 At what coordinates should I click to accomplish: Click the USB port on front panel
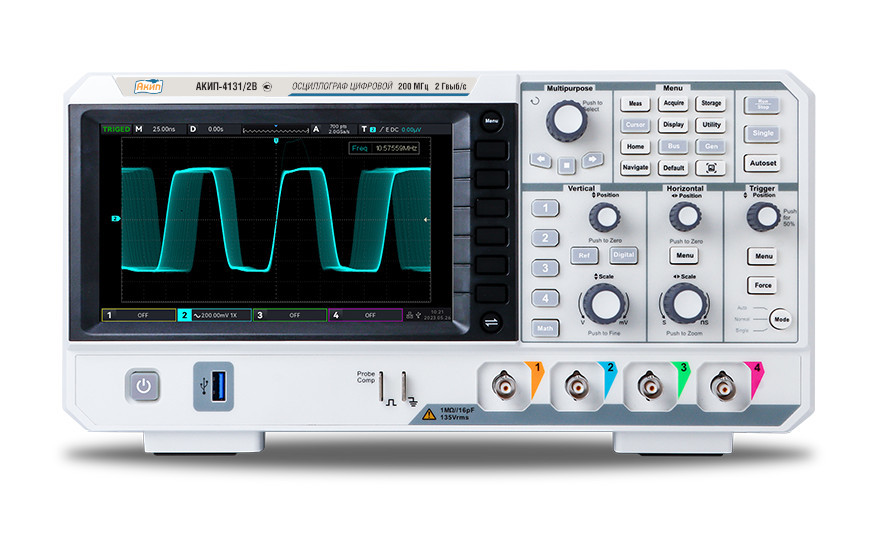point(213,386)
